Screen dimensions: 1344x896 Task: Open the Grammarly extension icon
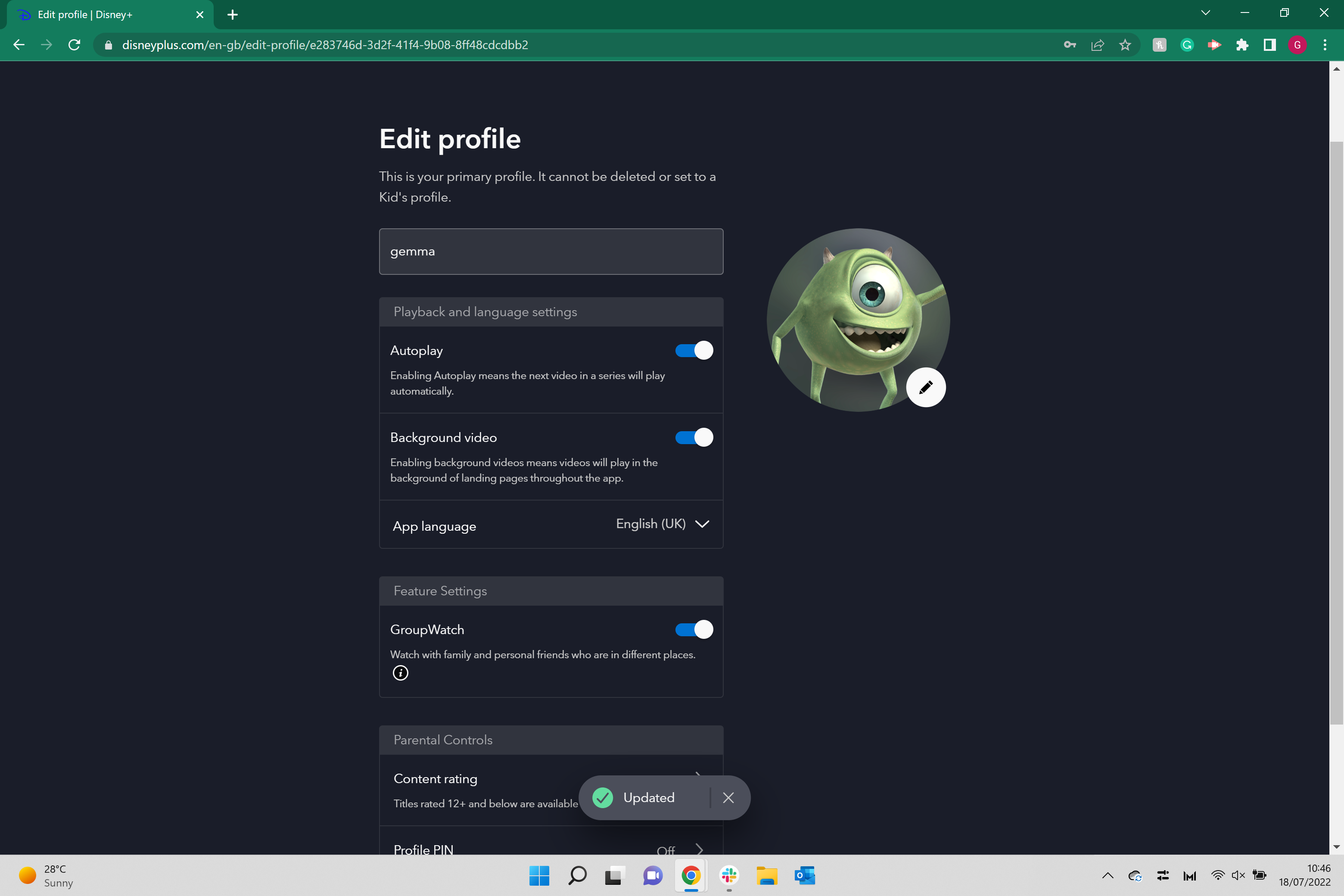[1187, 44]
